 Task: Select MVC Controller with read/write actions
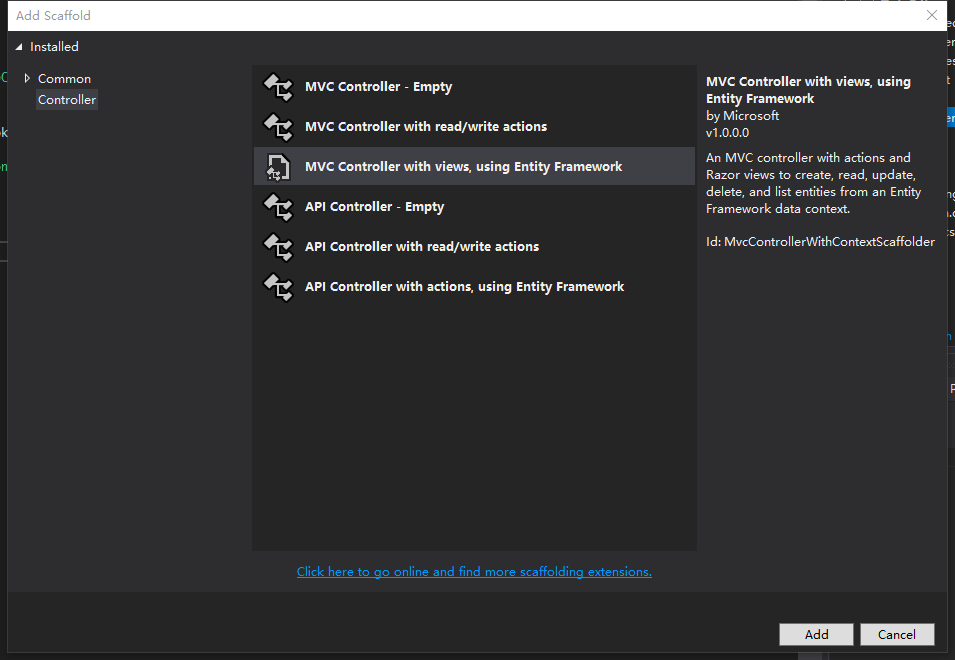tap(425, 127)
